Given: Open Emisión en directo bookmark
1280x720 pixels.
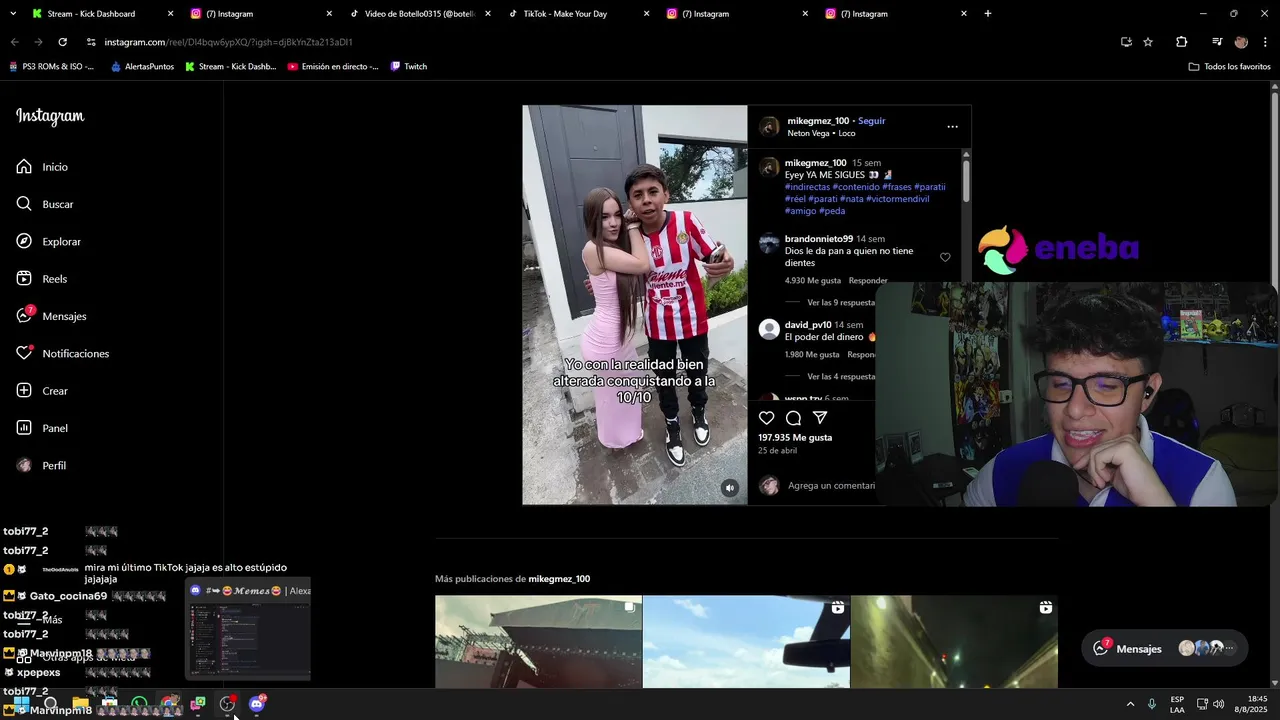Looking at the screenshot, I should 333,67.
